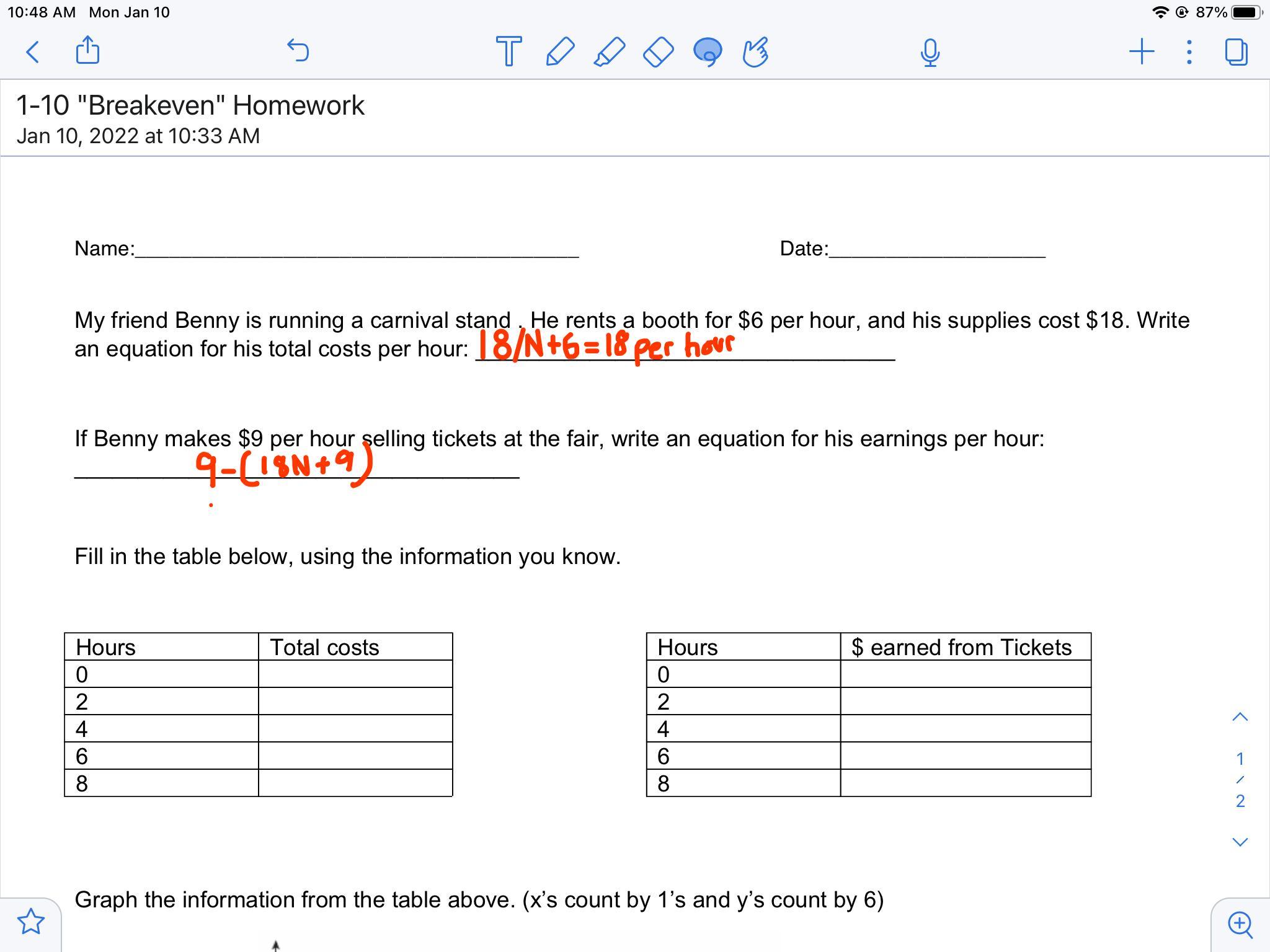Open the zoom magnifier window

coord(1240,924)
